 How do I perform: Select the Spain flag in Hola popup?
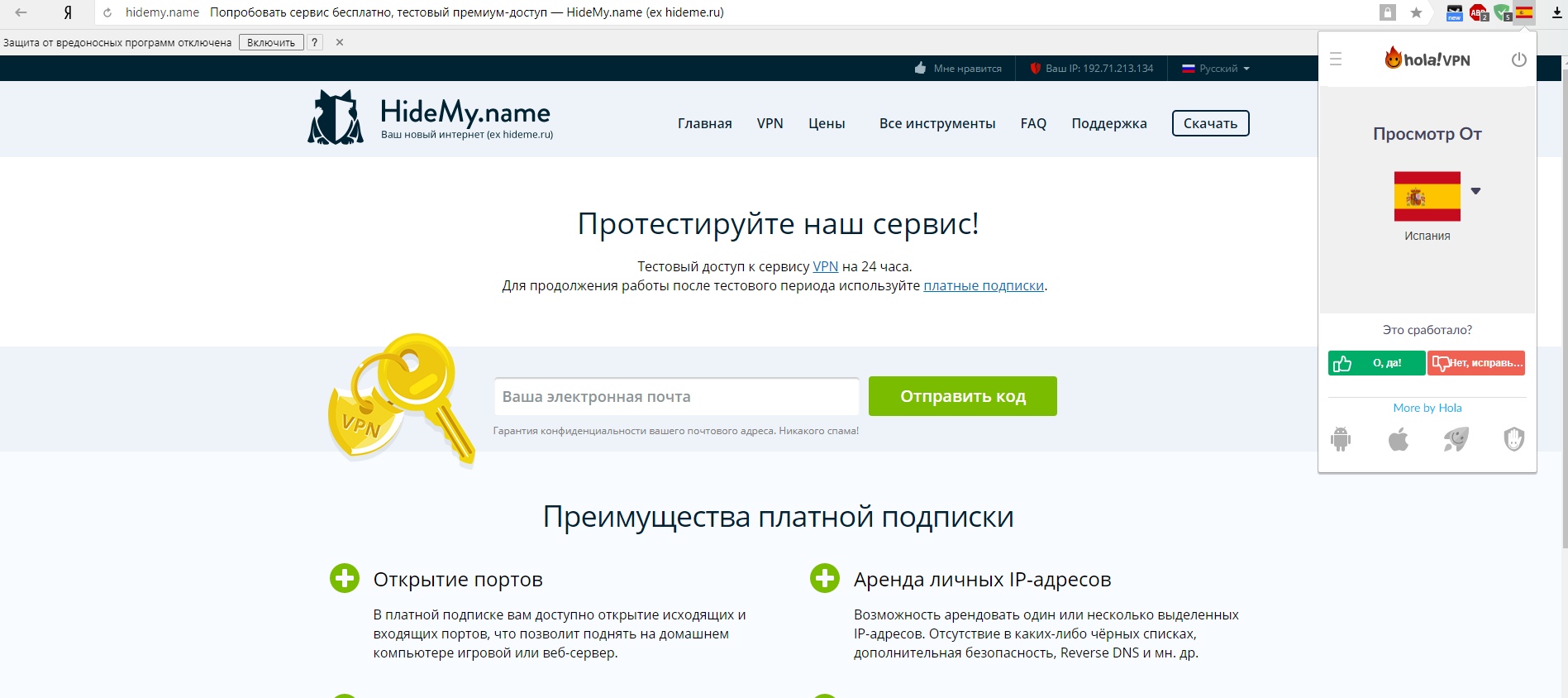click(1427, 197)
